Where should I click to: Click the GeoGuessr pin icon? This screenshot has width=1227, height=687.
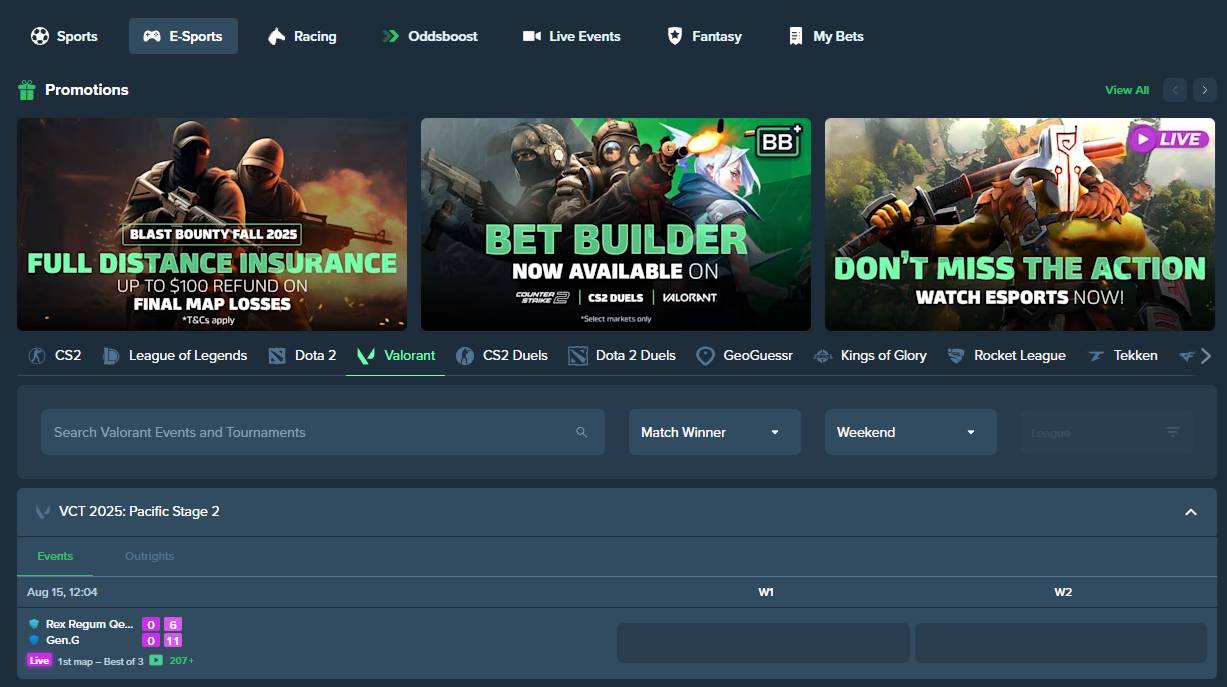click(705, 356)
